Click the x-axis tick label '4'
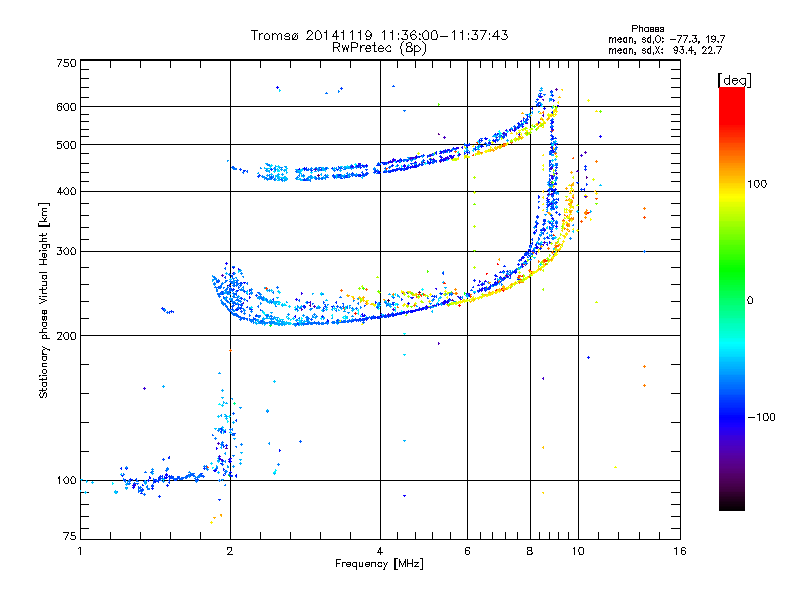The height and width of the screenshot is (600, 800). [x=380, y=551]
